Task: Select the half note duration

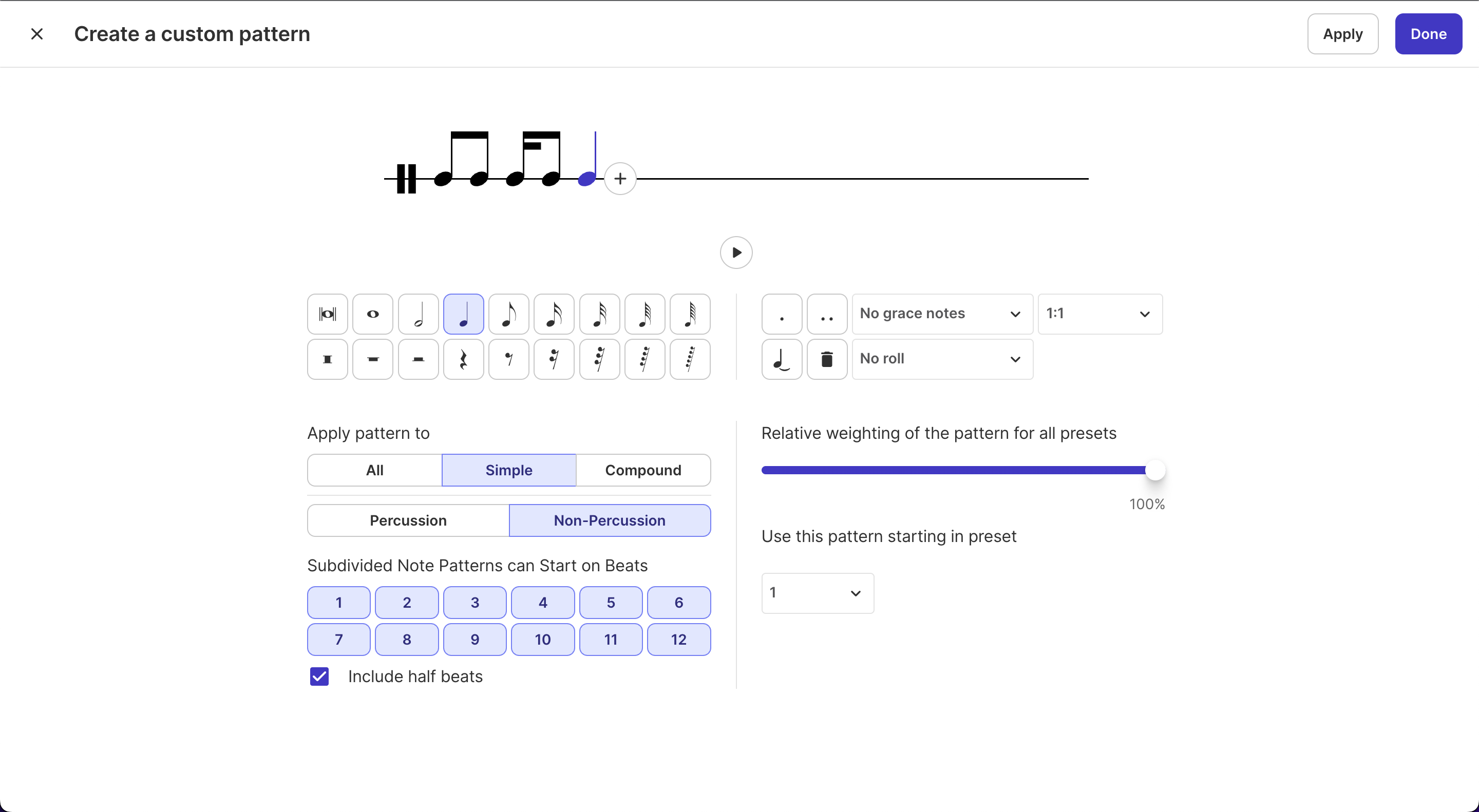Action: (418, 314)
